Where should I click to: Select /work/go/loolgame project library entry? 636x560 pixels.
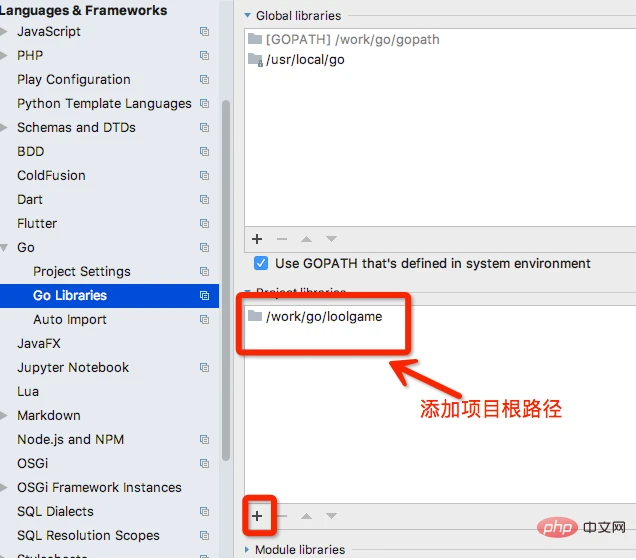(324, 316)
